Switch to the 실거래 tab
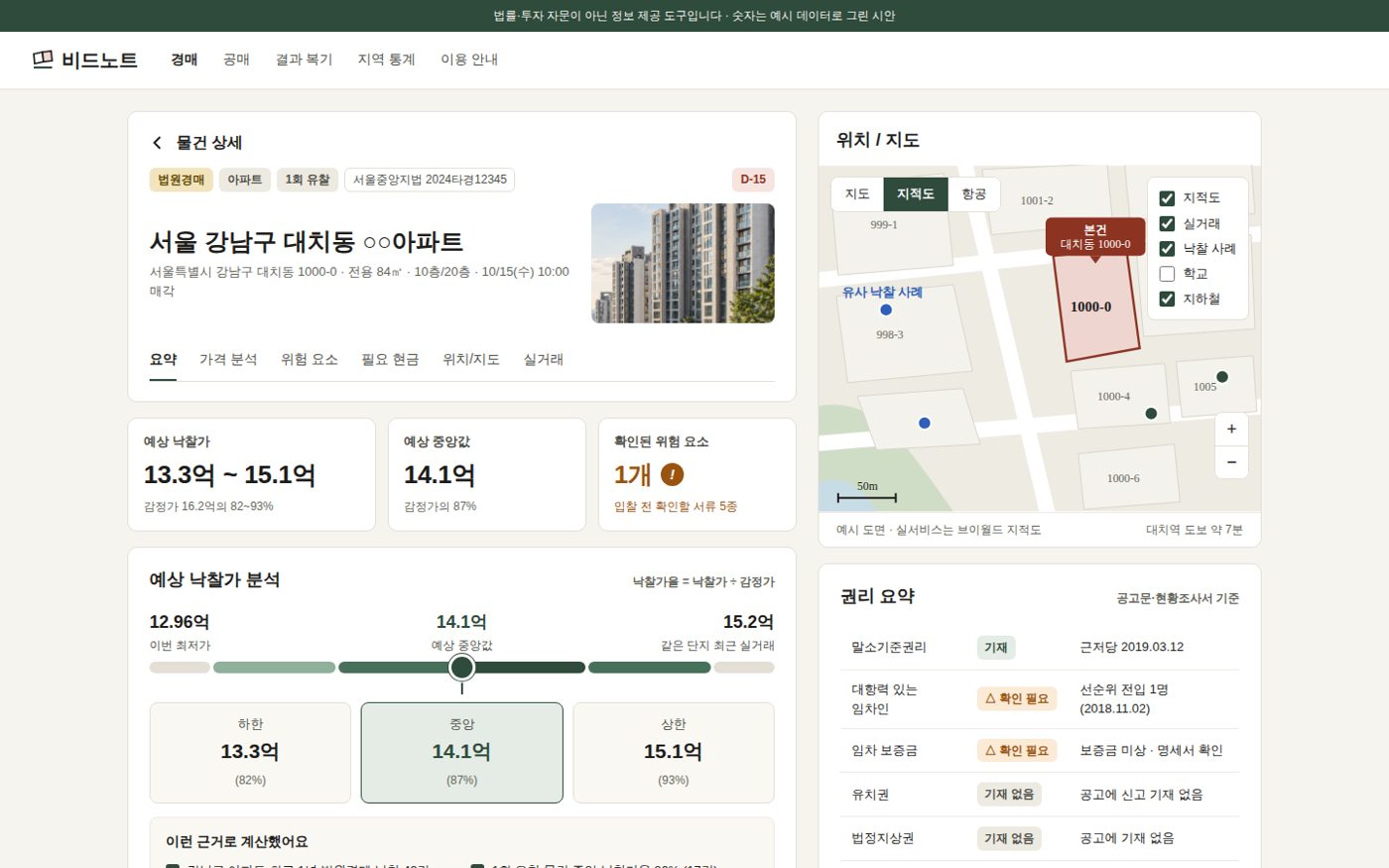This screenshot has width=1389, height=868. (543, 360)
